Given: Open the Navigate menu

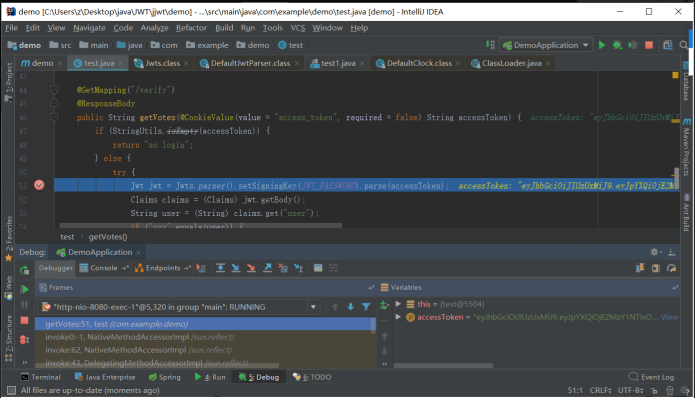Looking at the screenshot, I should coord(89,28).
